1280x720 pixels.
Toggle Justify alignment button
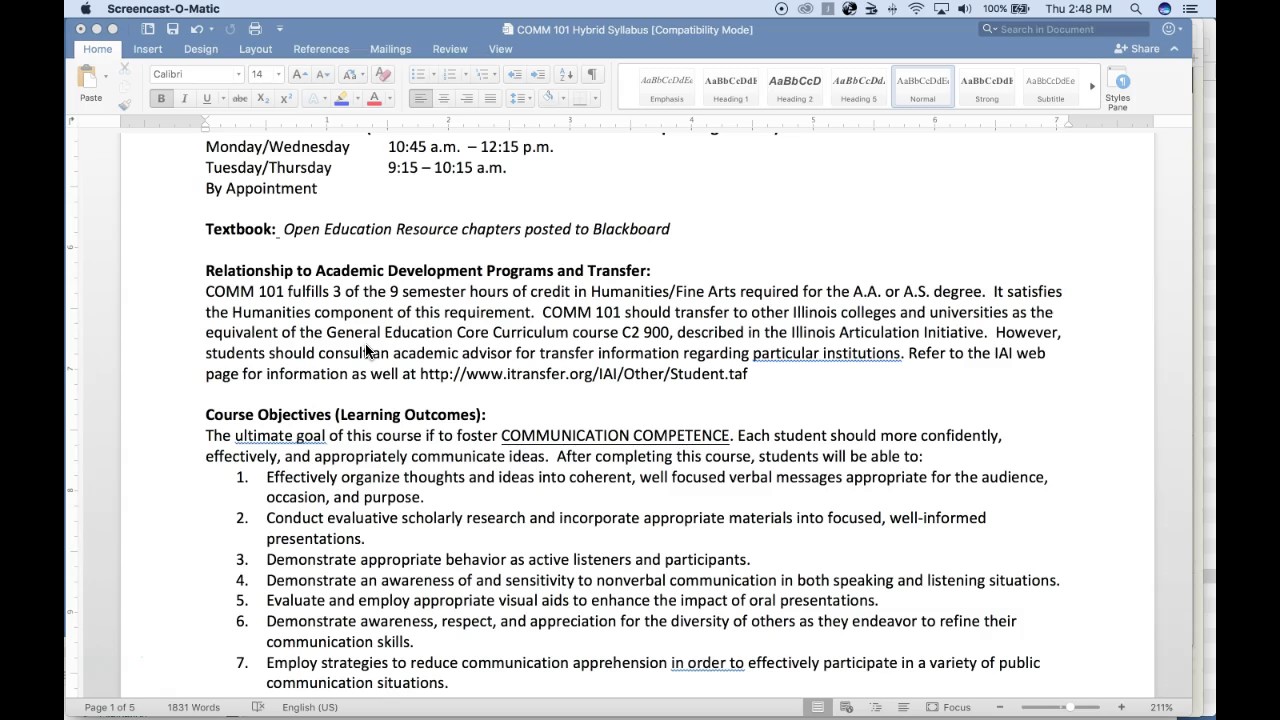tap(489, 98)
